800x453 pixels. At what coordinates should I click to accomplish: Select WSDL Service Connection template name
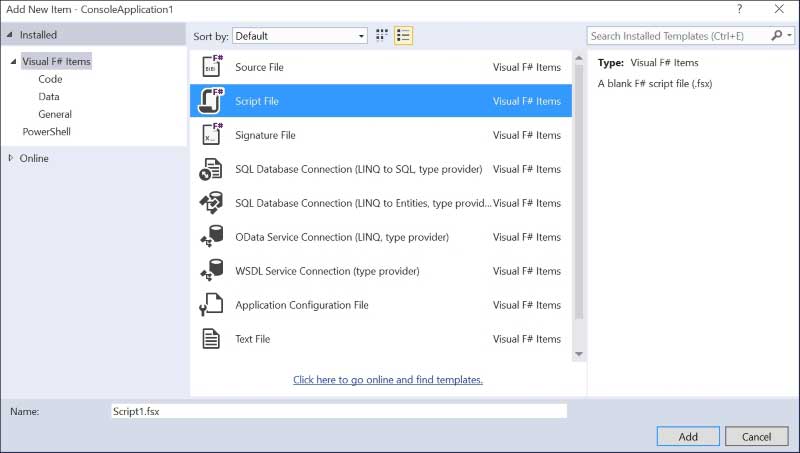click(327, 271)
